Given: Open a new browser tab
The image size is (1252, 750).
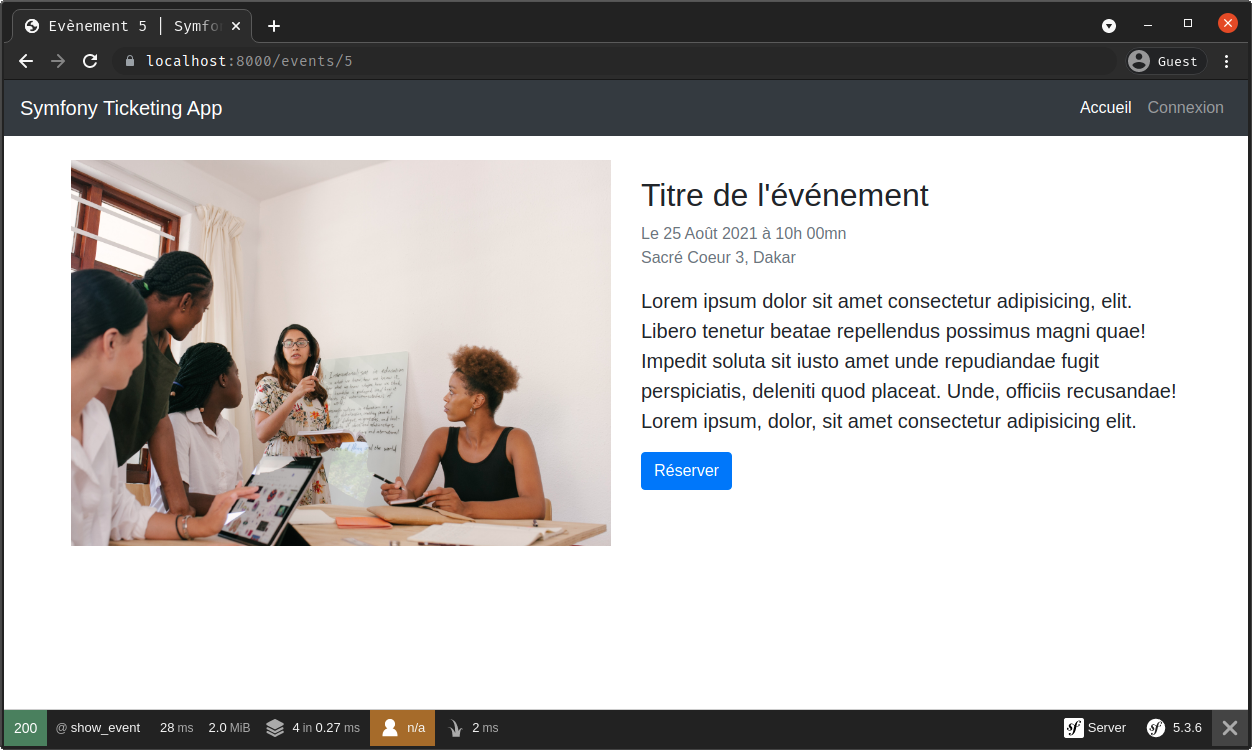Looking at the screenshot, I should (x=274, y=26).
